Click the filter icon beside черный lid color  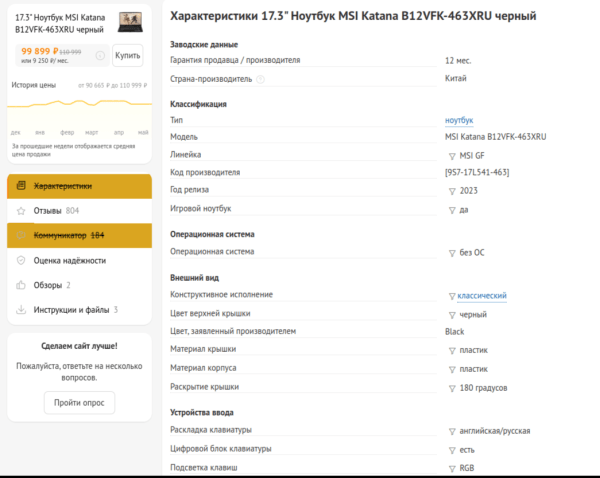coord(452,315)
